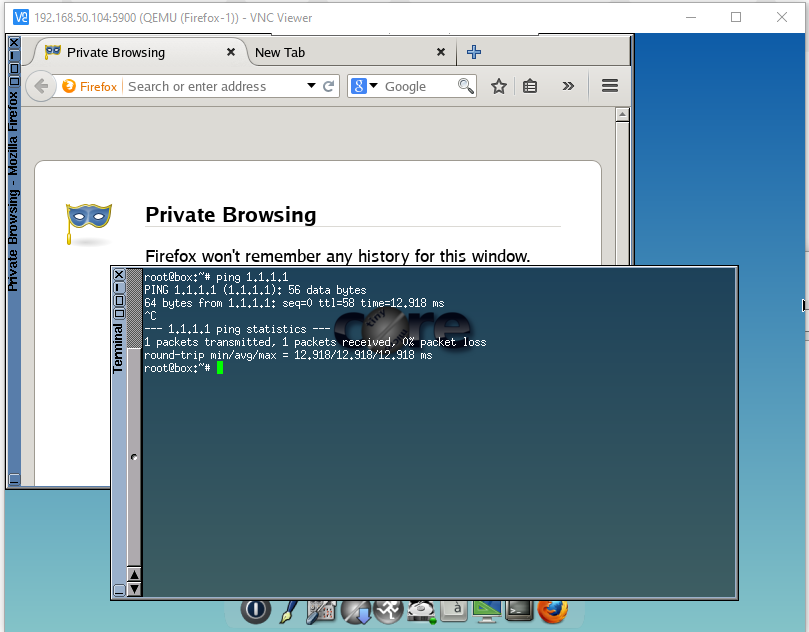The width and height of the screenshot is (809, 632).
Task: Open the Terminal icon in the dock
Action: [519, 609]
